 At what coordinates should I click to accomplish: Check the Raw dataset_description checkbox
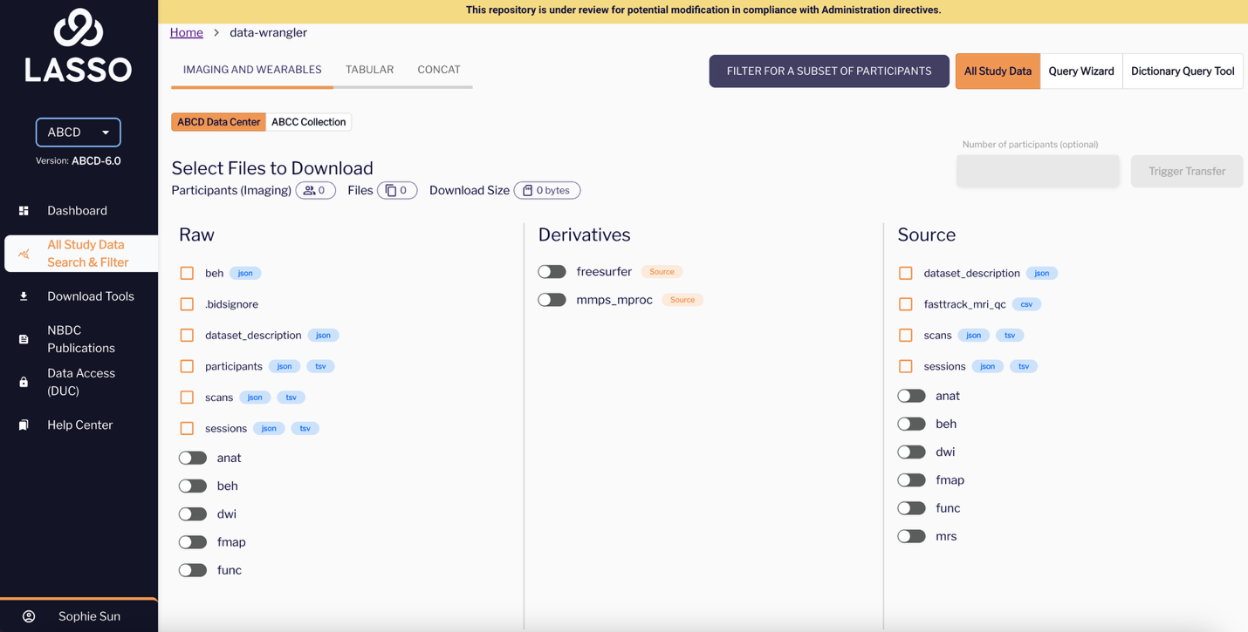coord(187,335)
